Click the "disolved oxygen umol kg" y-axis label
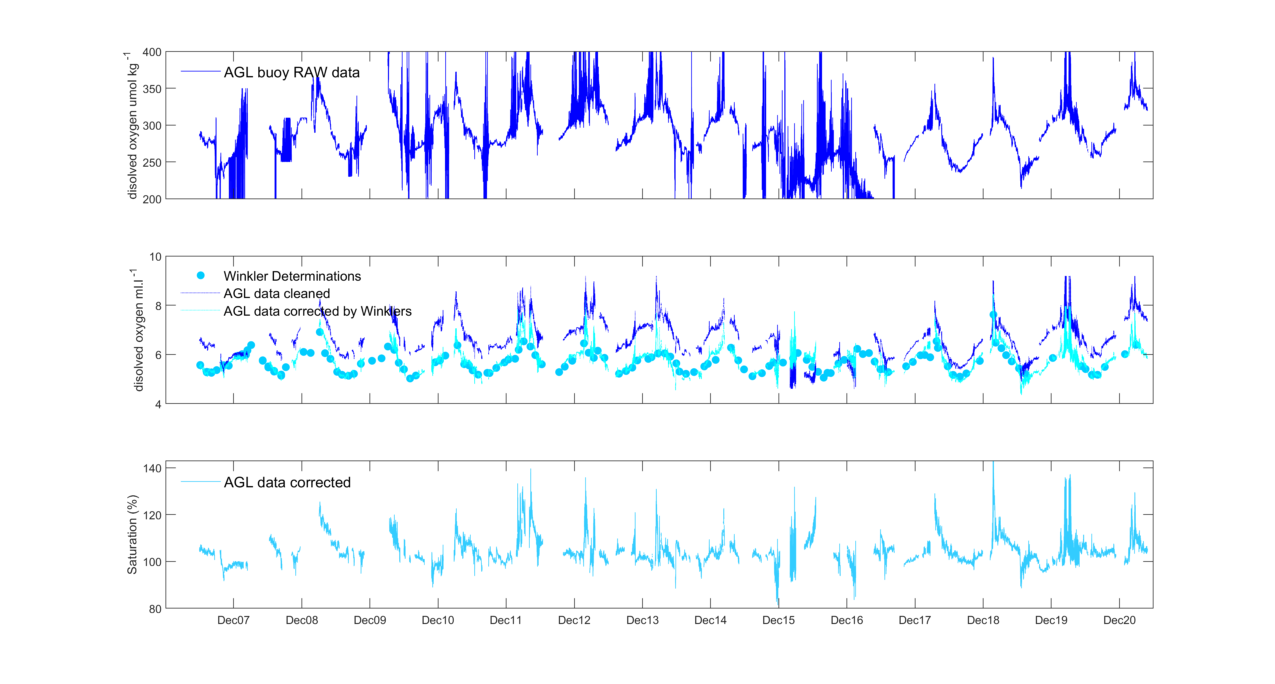 point(132,124)
